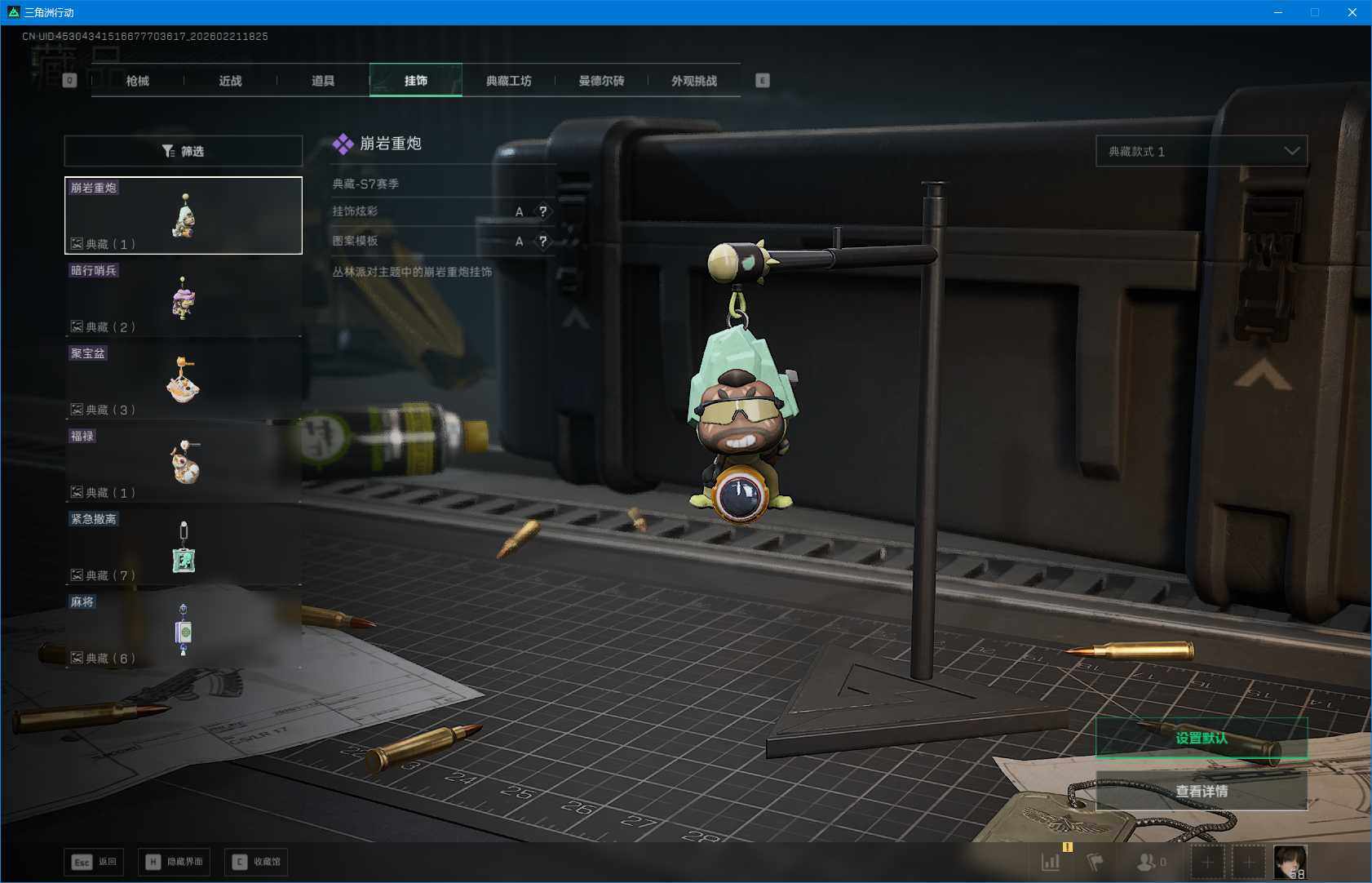The height and width of the screenshot is (883, 1372).
Task: Open the 道具 items tab
Action: tap(323, 81)
